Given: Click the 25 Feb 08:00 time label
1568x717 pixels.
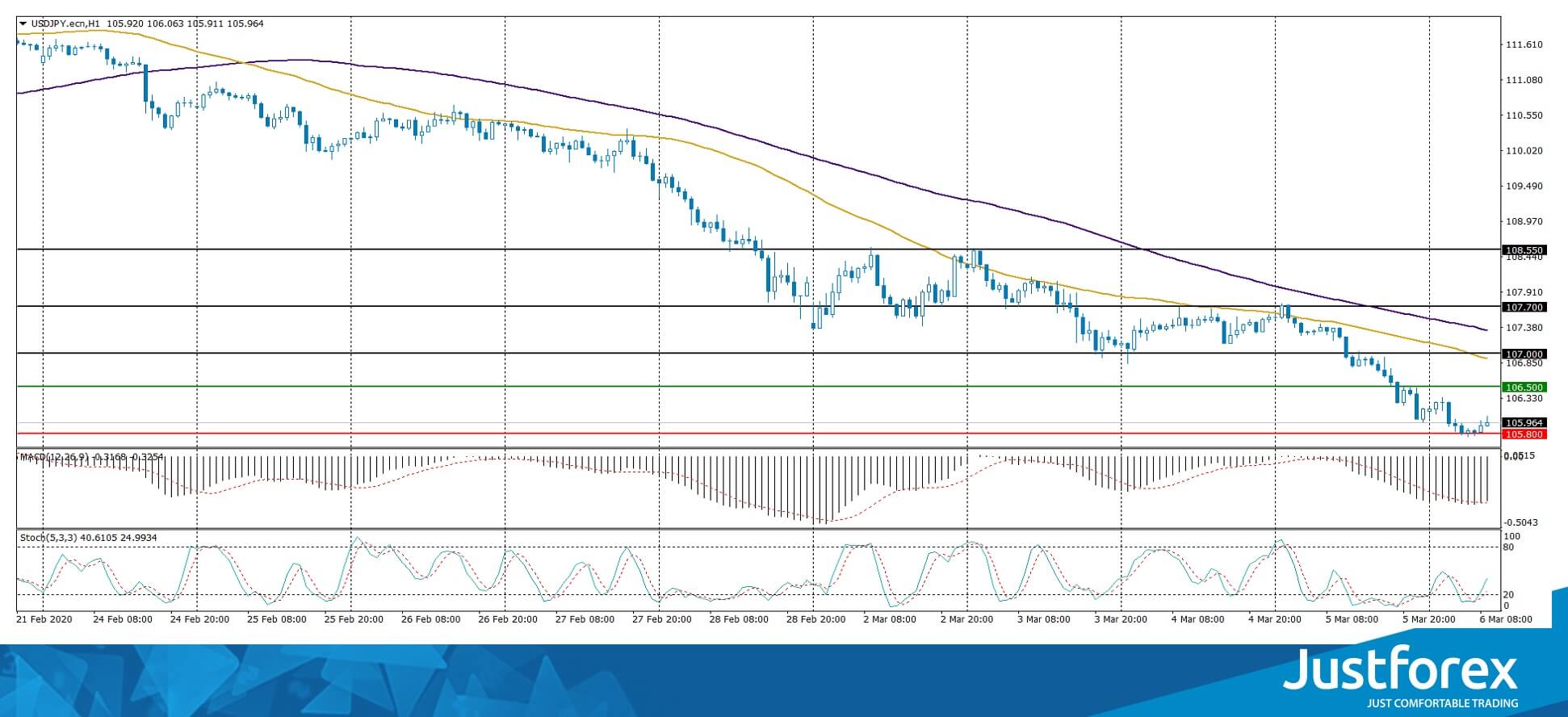Looking at the screenshot, I should [276, 619].
